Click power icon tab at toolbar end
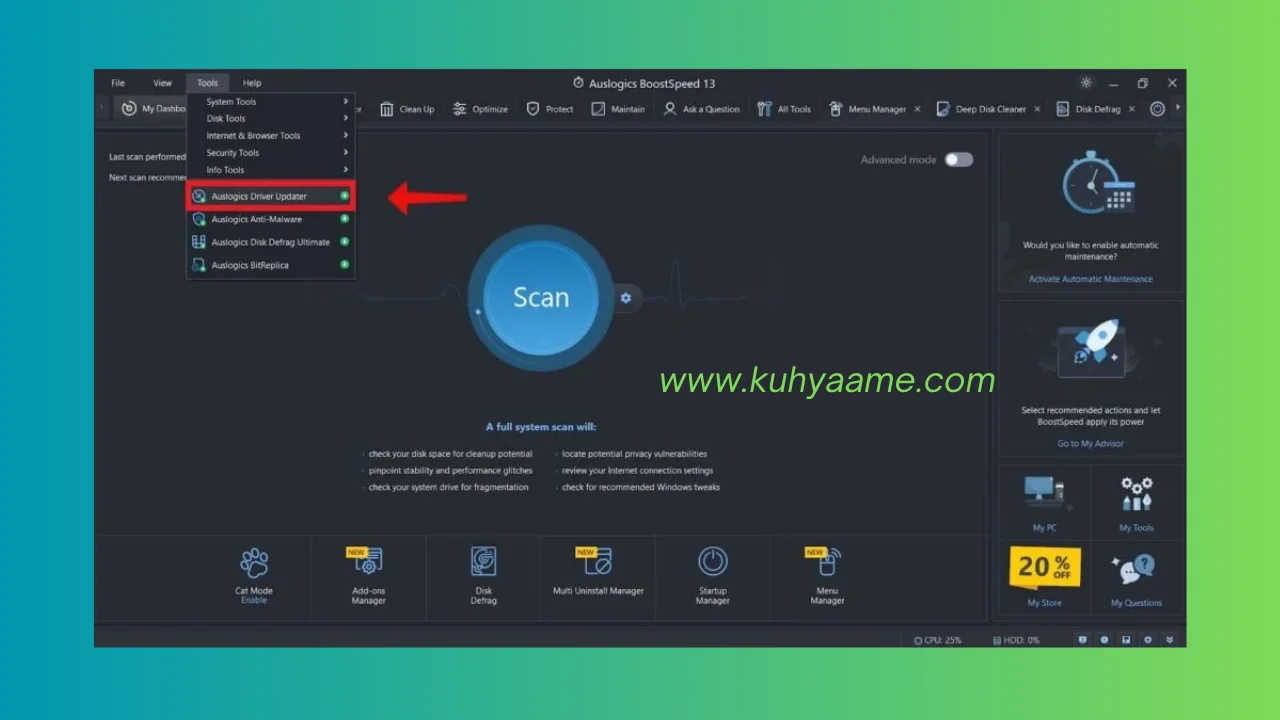The height and width of the screenshot is (720, 1280). point(1157,109)
